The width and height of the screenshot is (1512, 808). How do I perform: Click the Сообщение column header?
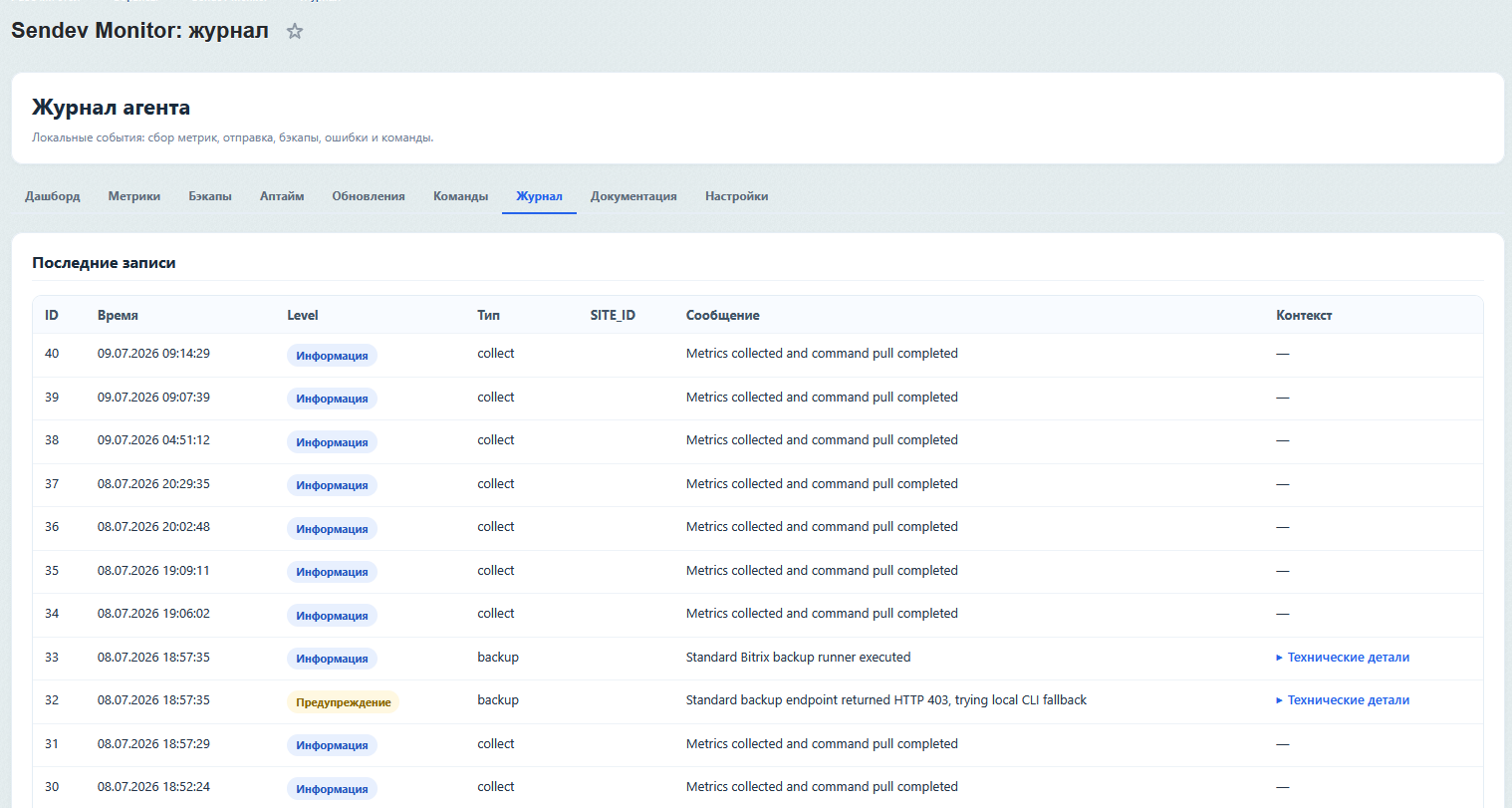click(723, 315)
